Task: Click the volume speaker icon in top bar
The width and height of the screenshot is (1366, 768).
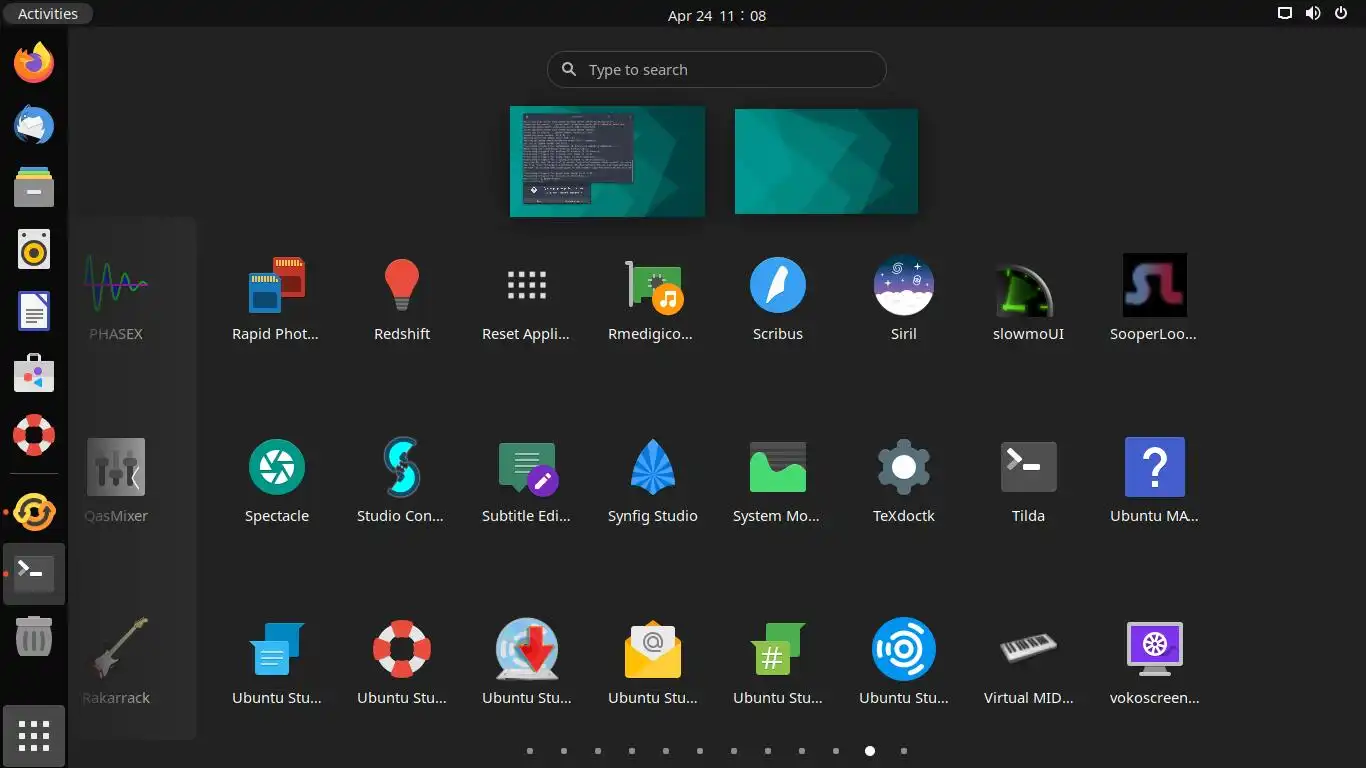Action: 1313,14
